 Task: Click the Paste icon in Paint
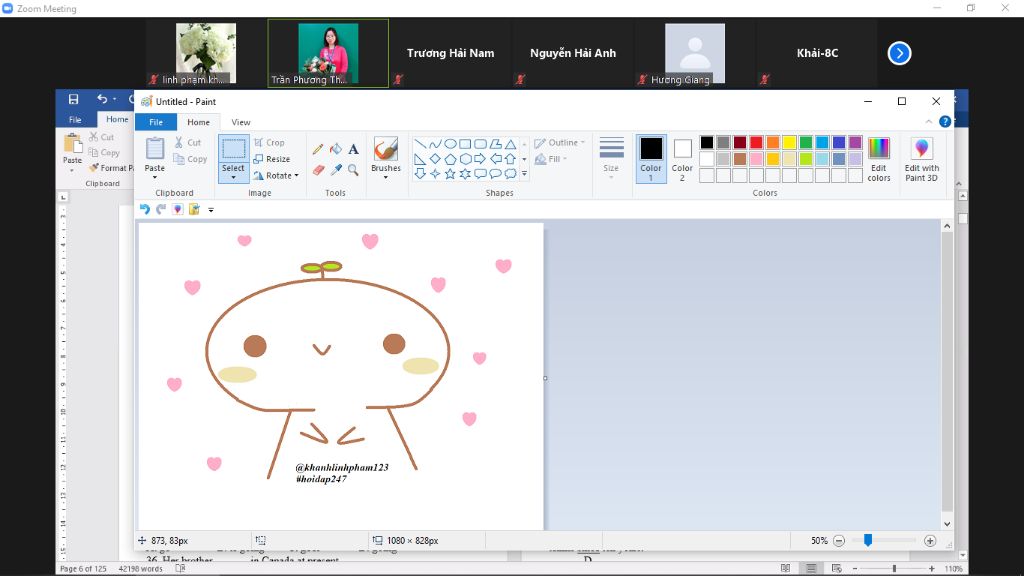(155, 150)
